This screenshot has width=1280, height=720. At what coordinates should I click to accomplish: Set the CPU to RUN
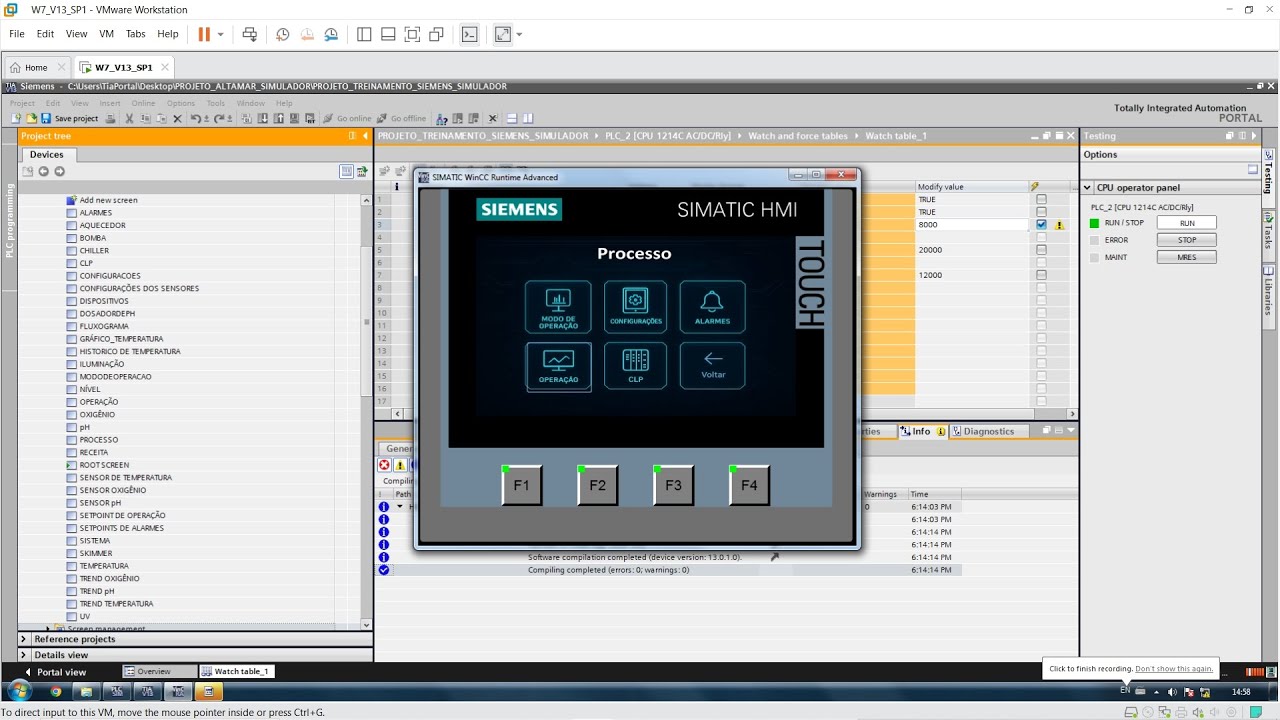click(1186, 223)
